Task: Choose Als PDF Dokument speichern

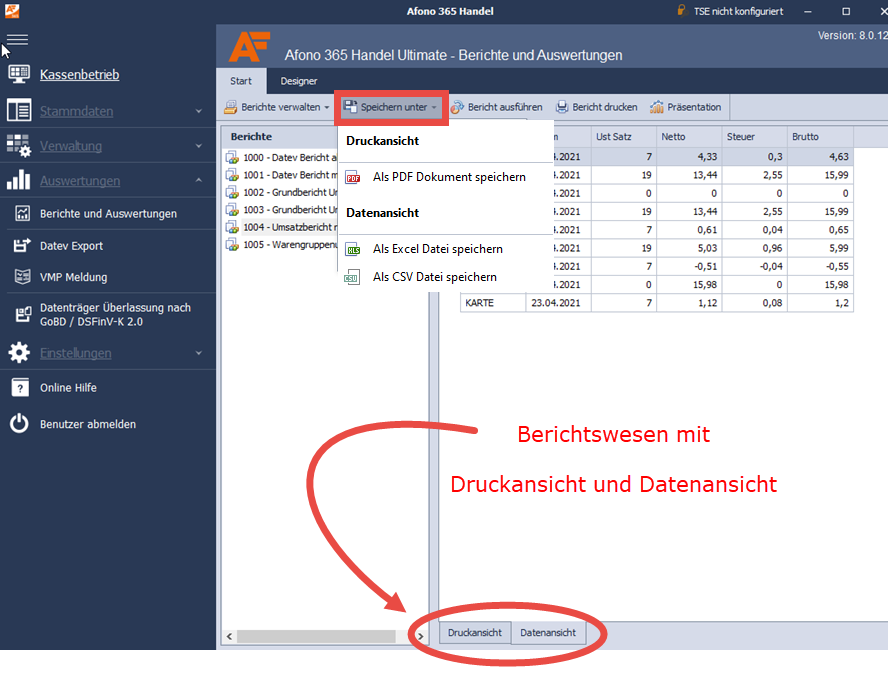Action: [449, 177]
